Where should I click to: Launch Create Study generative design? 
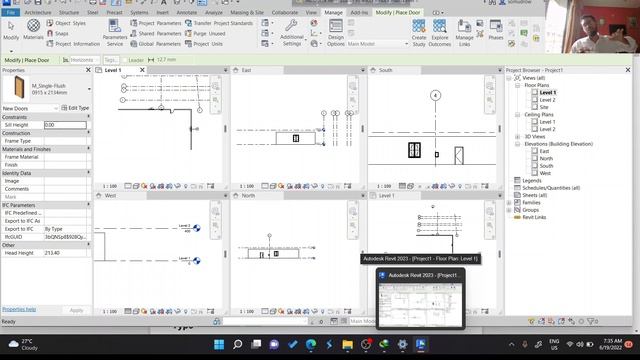coord(419,33)
